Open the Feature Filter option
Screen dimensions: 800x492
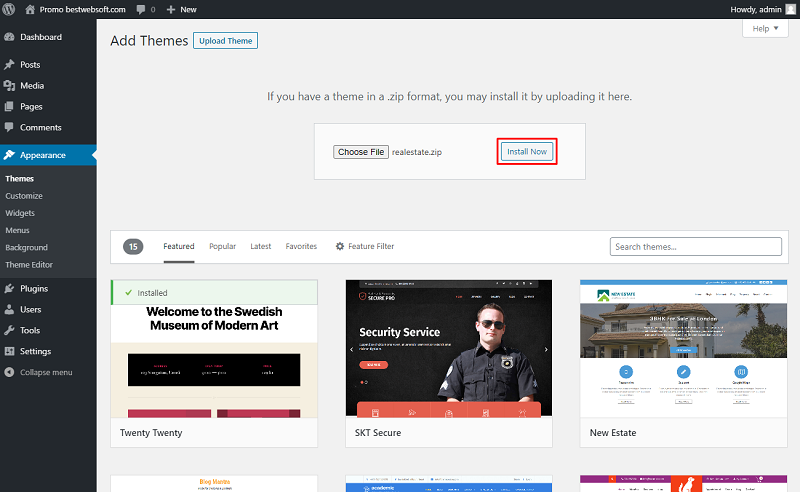pos(365,246)
